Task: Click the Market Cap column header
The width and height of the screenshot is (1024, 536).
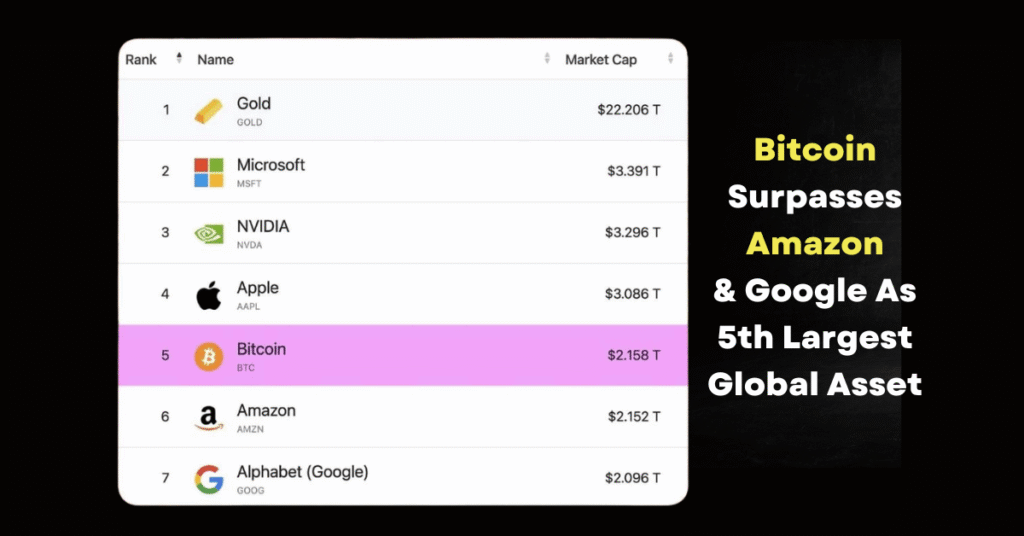Action: point(601,59)
